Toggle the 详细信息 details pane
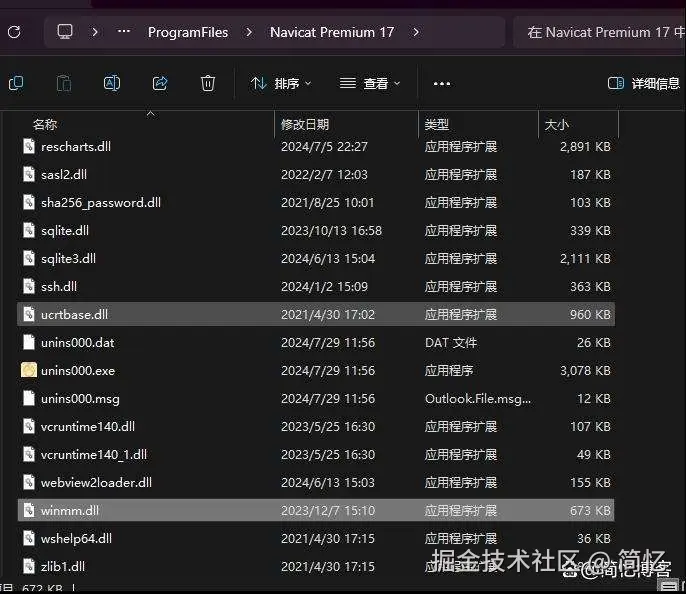686x594 pixels. [644, 83]
